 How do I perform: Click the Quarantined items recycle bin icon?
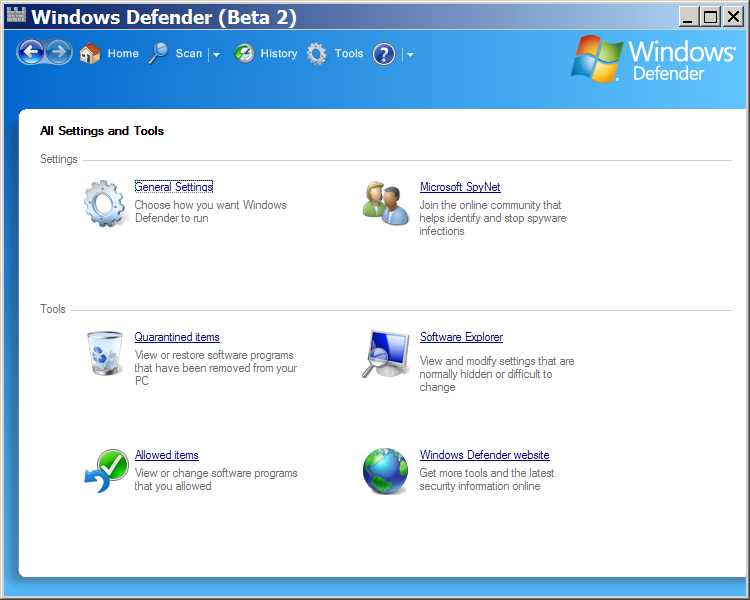pyautogui.click(x=105, y=353)
